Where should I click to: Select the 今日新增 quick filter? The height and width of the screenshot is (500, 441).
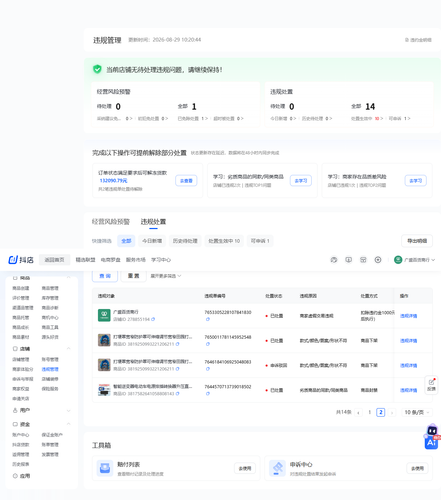(x=152, y=241)
